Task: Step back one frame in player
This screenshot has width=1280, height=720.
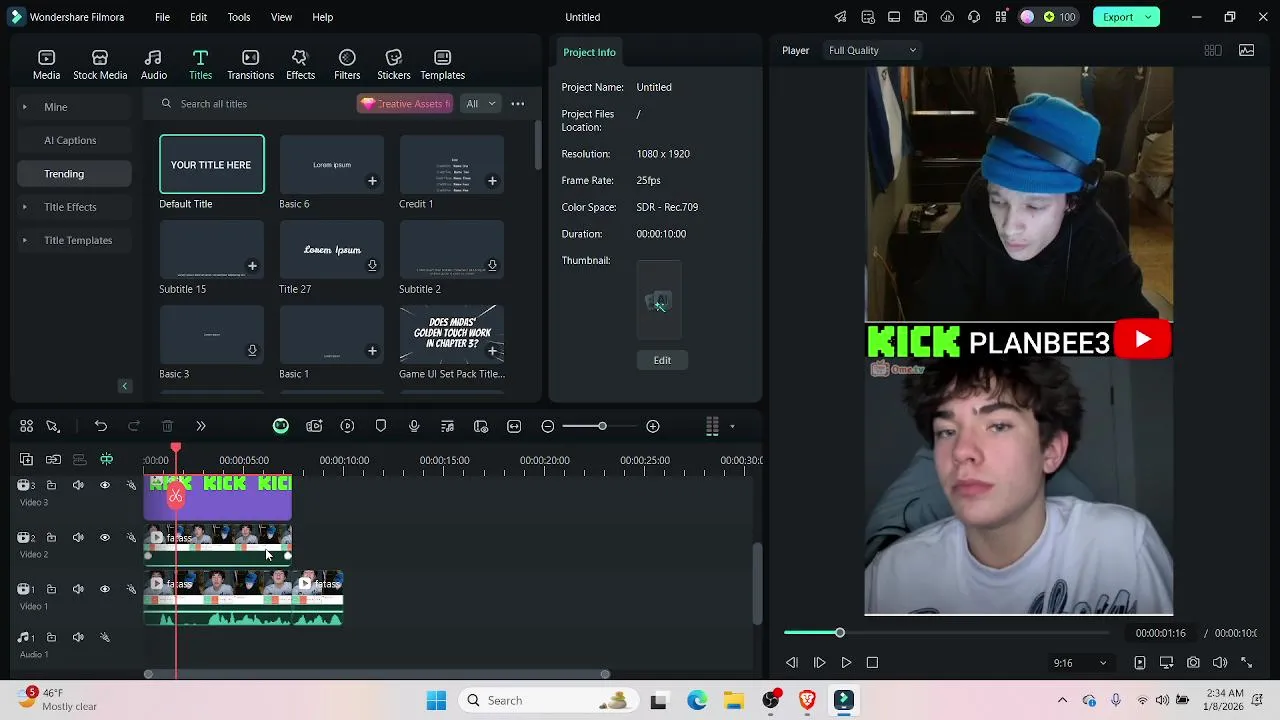Action: click(x=792, y=663)
